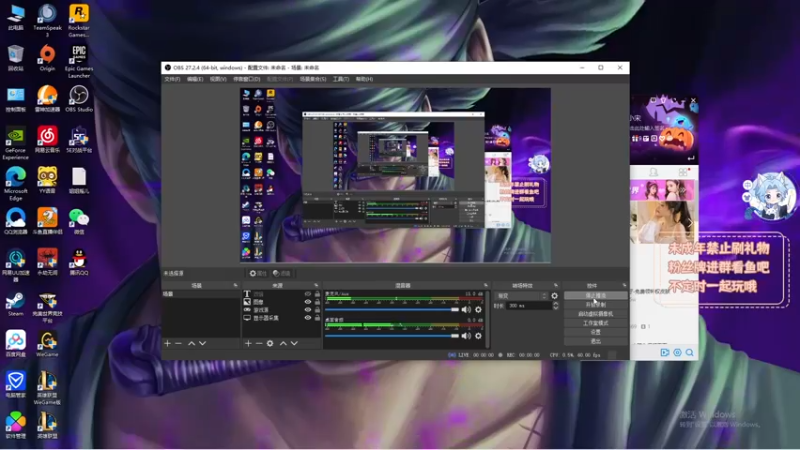This screenshot has height=450, width=800.
Task: Click the 桌面音频 volume slider
Action: point(392,336)
